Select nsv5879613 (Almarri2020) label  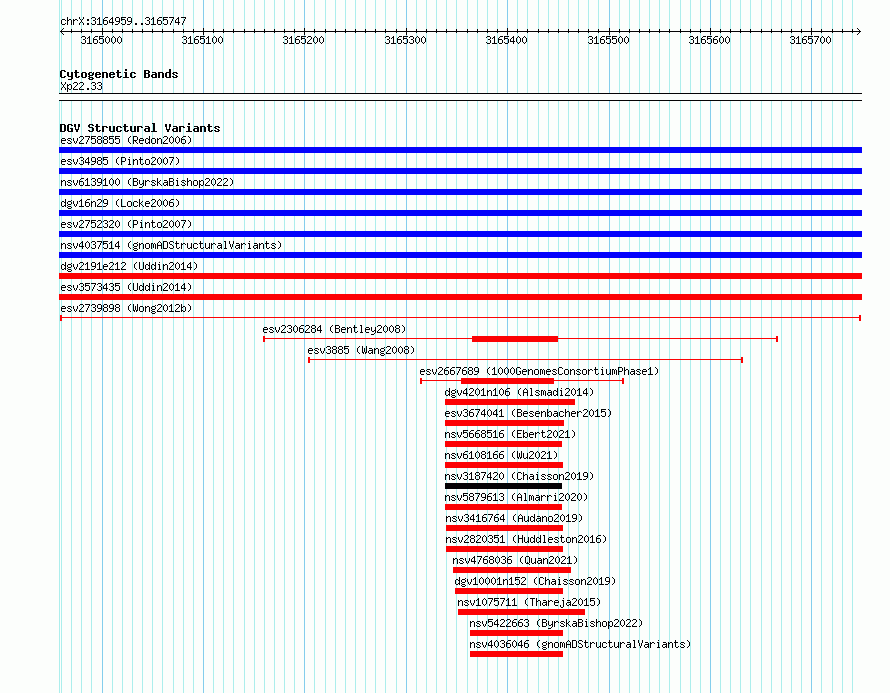(x=517, y=497)
